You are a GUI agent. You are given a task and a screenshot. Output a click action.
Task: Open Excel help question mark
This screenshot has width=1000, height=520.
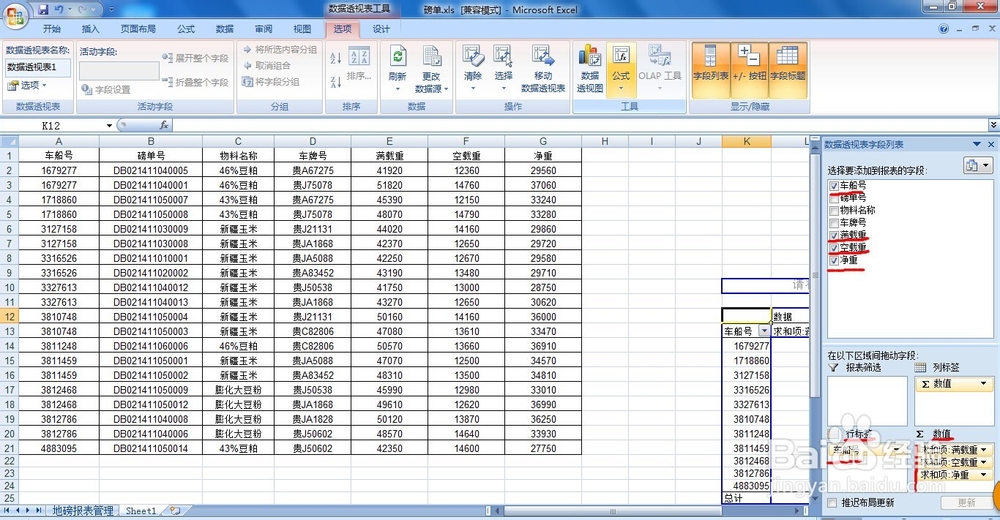[x=944, y=29]
